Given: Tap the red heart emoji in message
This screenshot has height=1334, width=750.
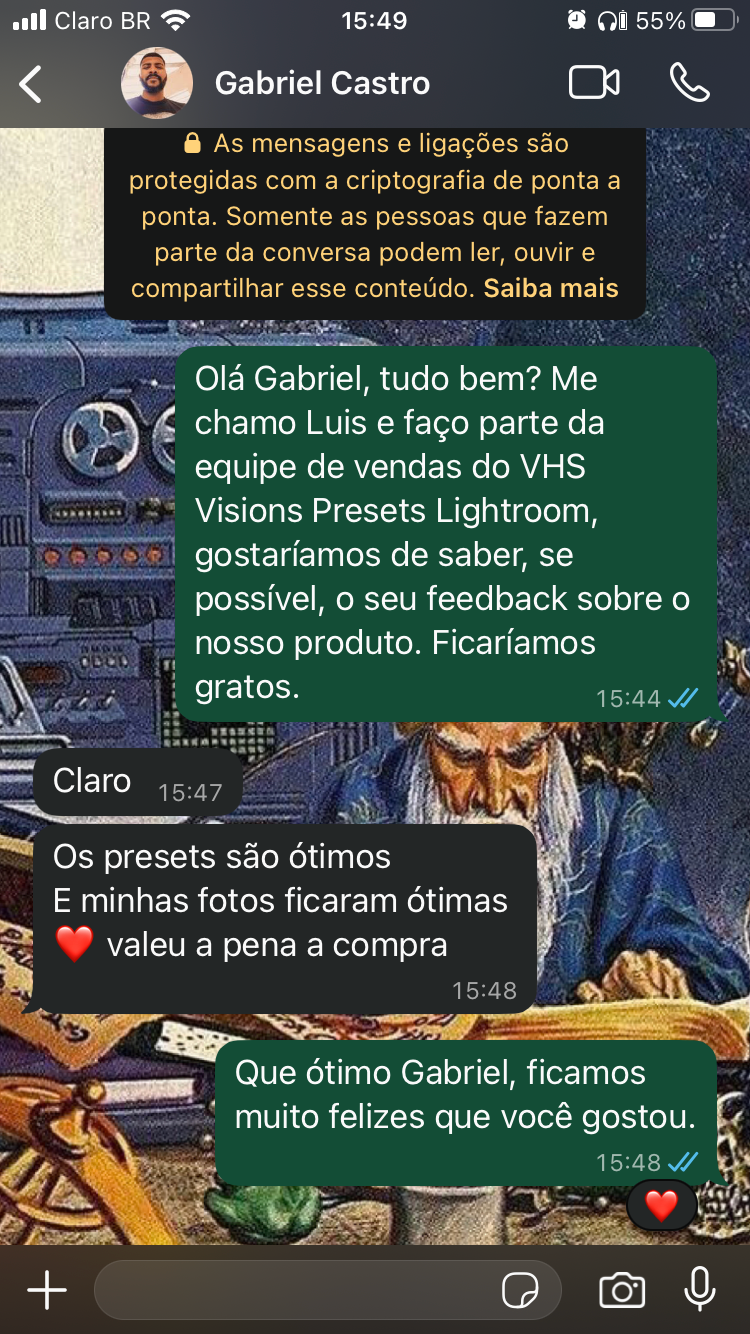Looking at the screenshot, I should click(x=74, y=944).
